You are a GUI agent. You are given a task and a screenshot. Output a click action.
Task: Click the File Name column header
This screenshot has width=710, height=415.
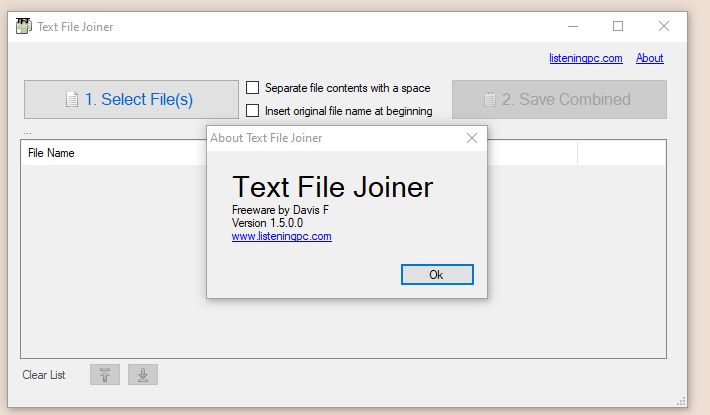click(51, 153)
